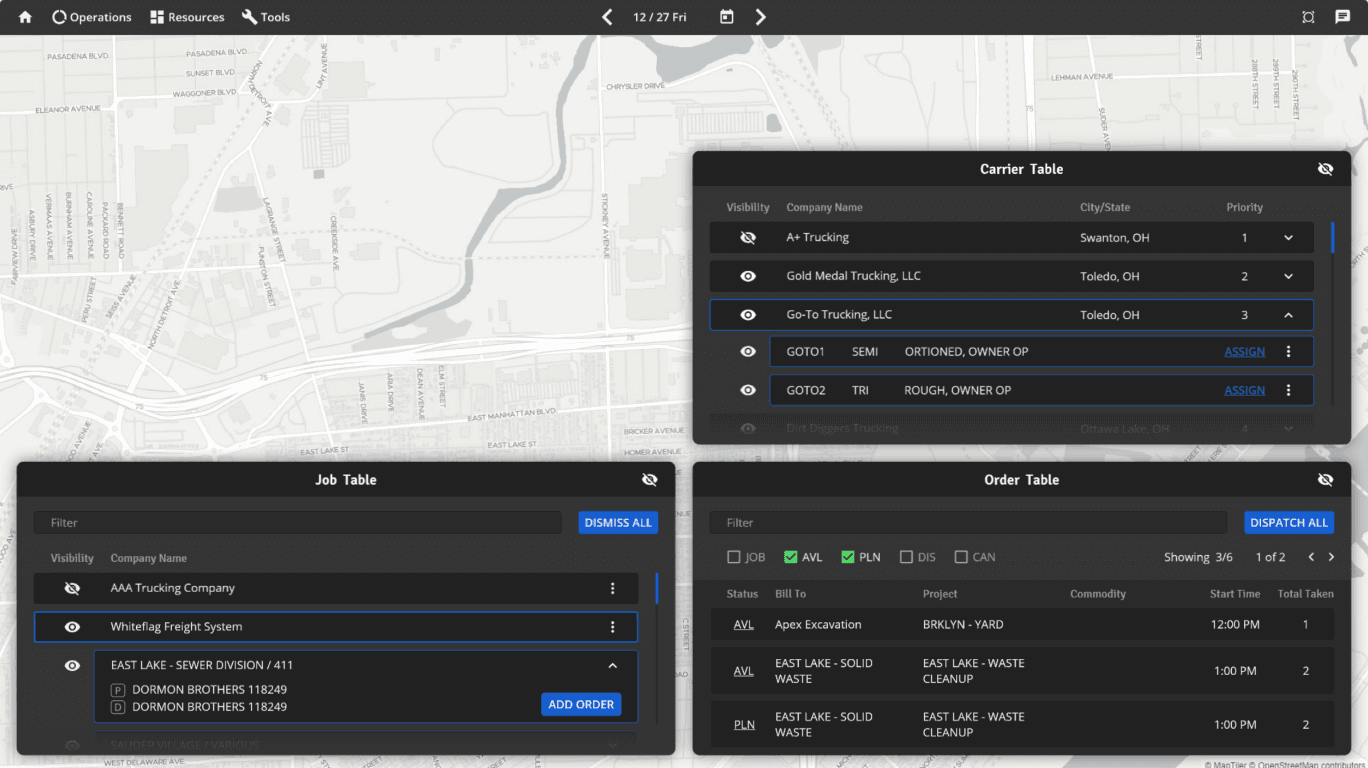Toggle visibility of Gold Medal Trucking
Screen dimensions: 1368x768
[x=748, y=276]
